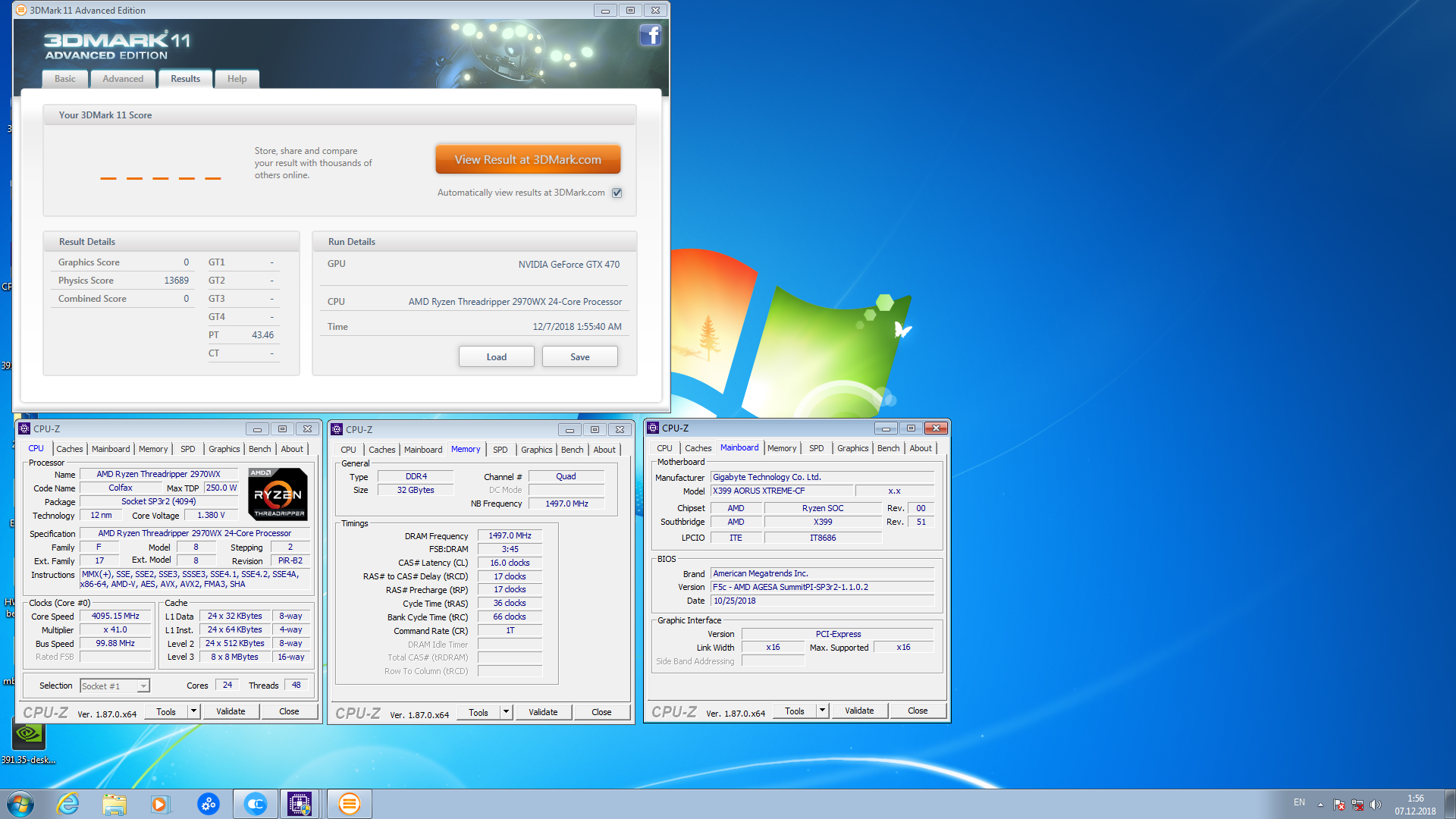Image resolution: width=1456 pixels, height=819 pixels.
Task: Switch to 3DMark Basic tab
Action: 65,79
